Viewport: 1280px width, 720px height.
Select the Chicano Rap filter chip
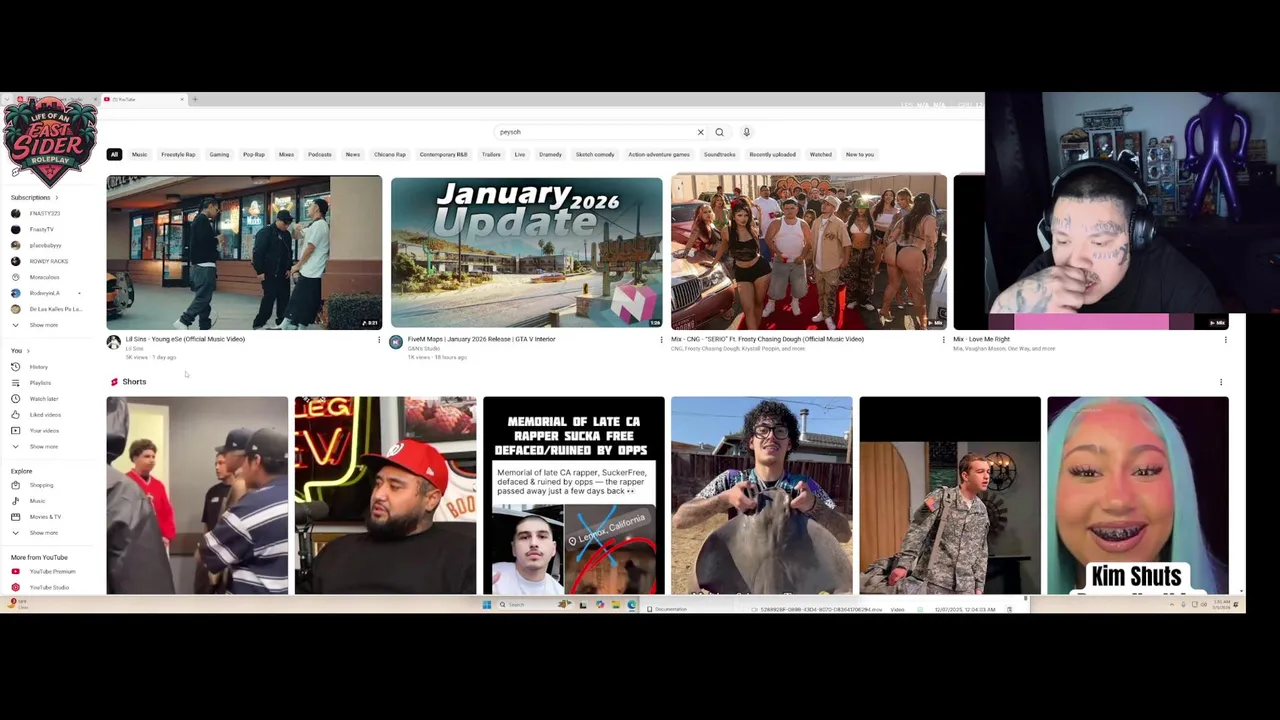click(x=390, y=154)
